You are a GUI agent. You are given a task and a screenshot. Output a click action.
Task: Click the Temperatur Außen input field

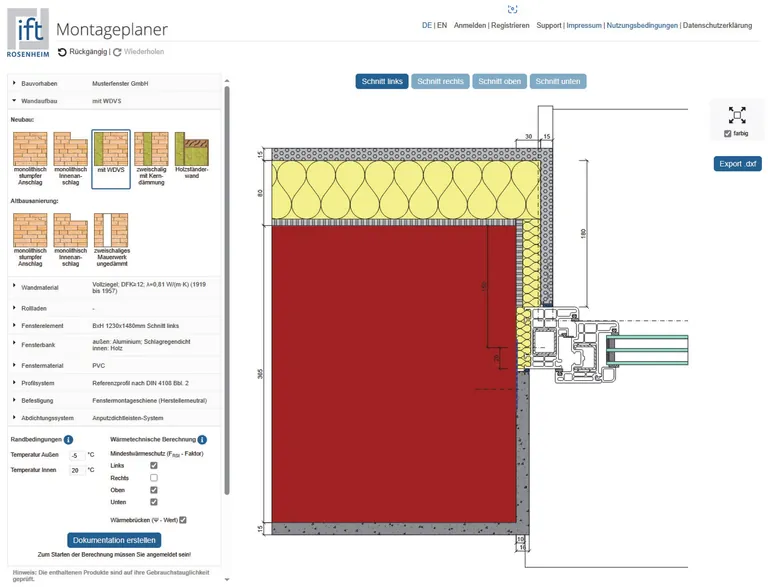coord(77,455)
